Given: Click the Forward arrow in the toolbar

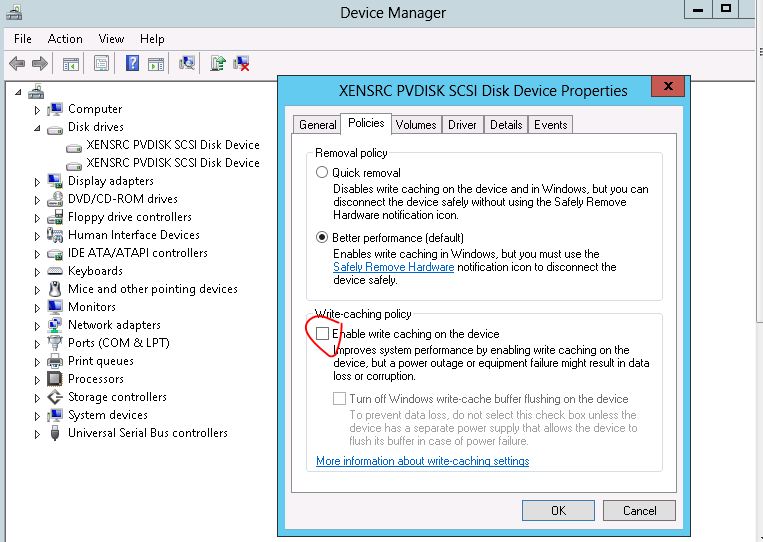Looking at the screenshot, I should click(x=40, y=63).
